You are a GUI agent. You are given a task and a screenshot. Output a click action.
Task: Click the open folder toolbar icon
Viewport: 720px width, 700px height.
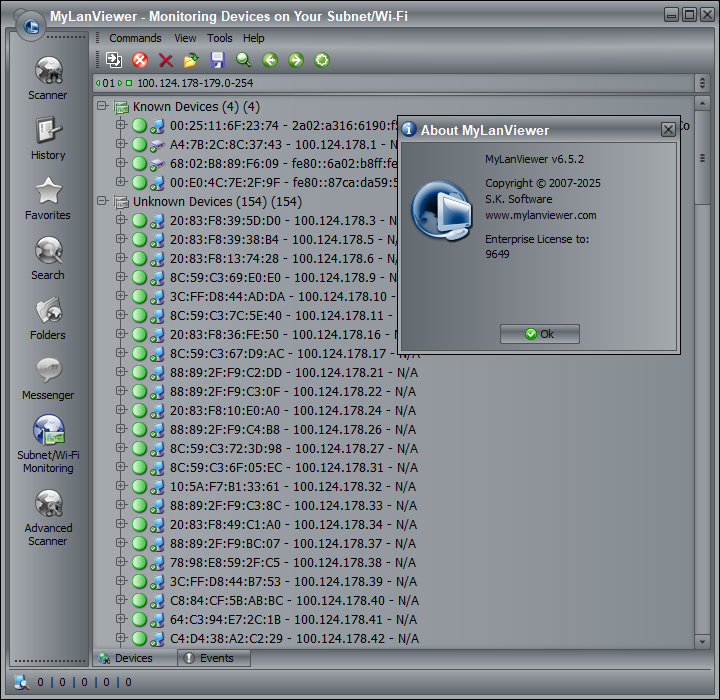[191, 60]
